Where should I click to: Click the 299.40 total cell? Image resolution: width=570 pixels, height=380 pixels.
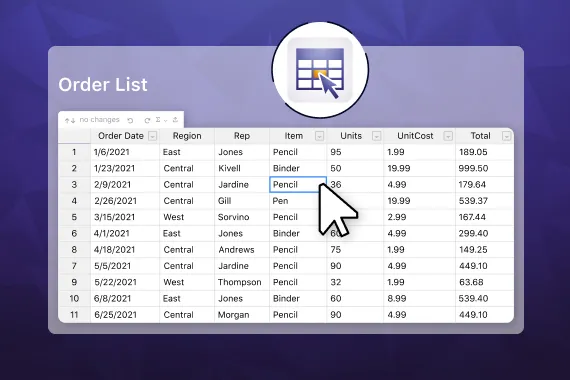[x=485, y=233]
